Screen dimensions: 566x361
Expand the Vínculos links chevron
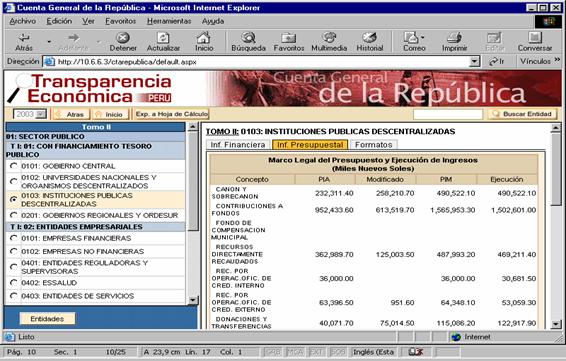coord(557,60)
